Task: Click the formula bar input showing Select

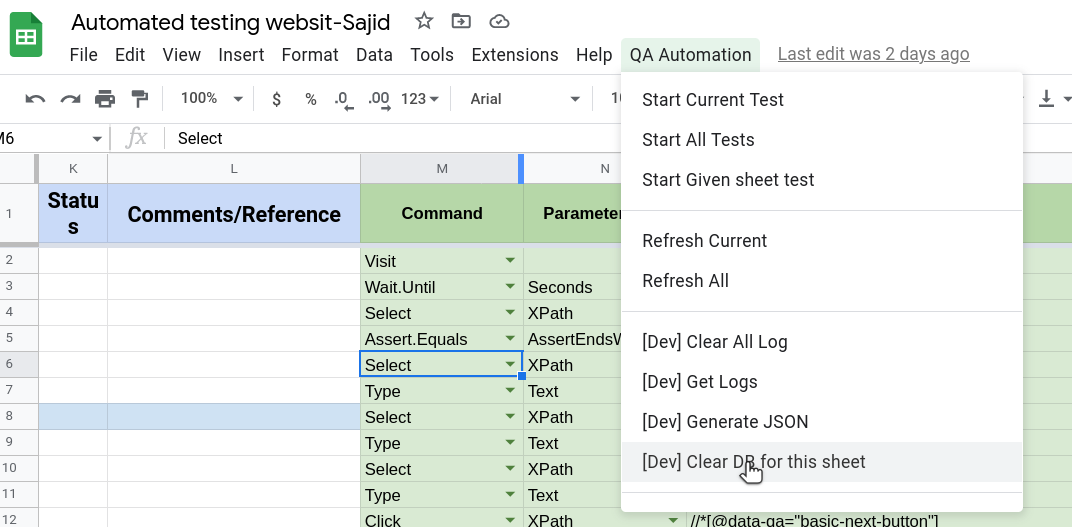Action: tap(400, 138)
